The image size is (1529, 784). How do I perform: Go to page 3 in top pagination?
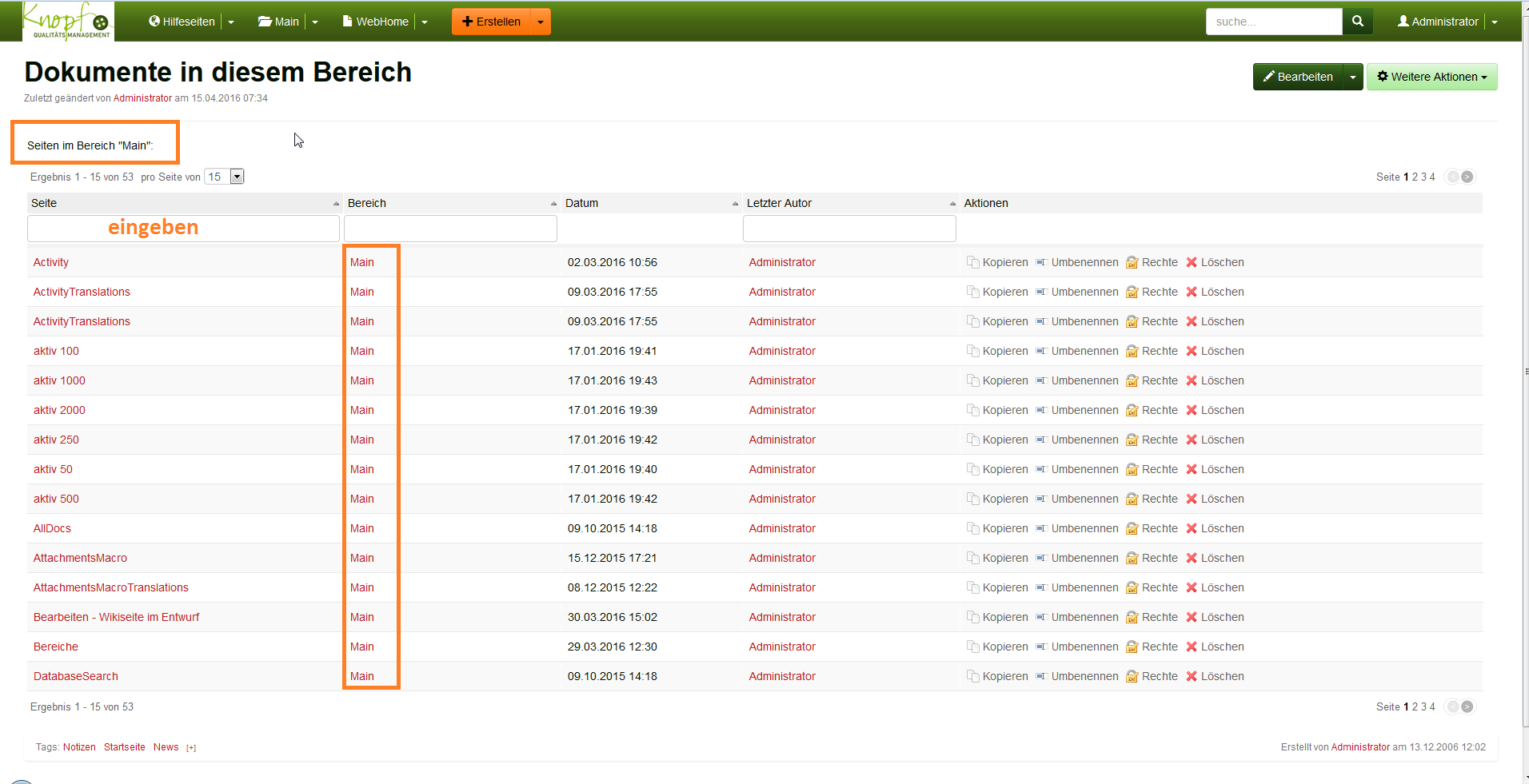pos(1423,177)
